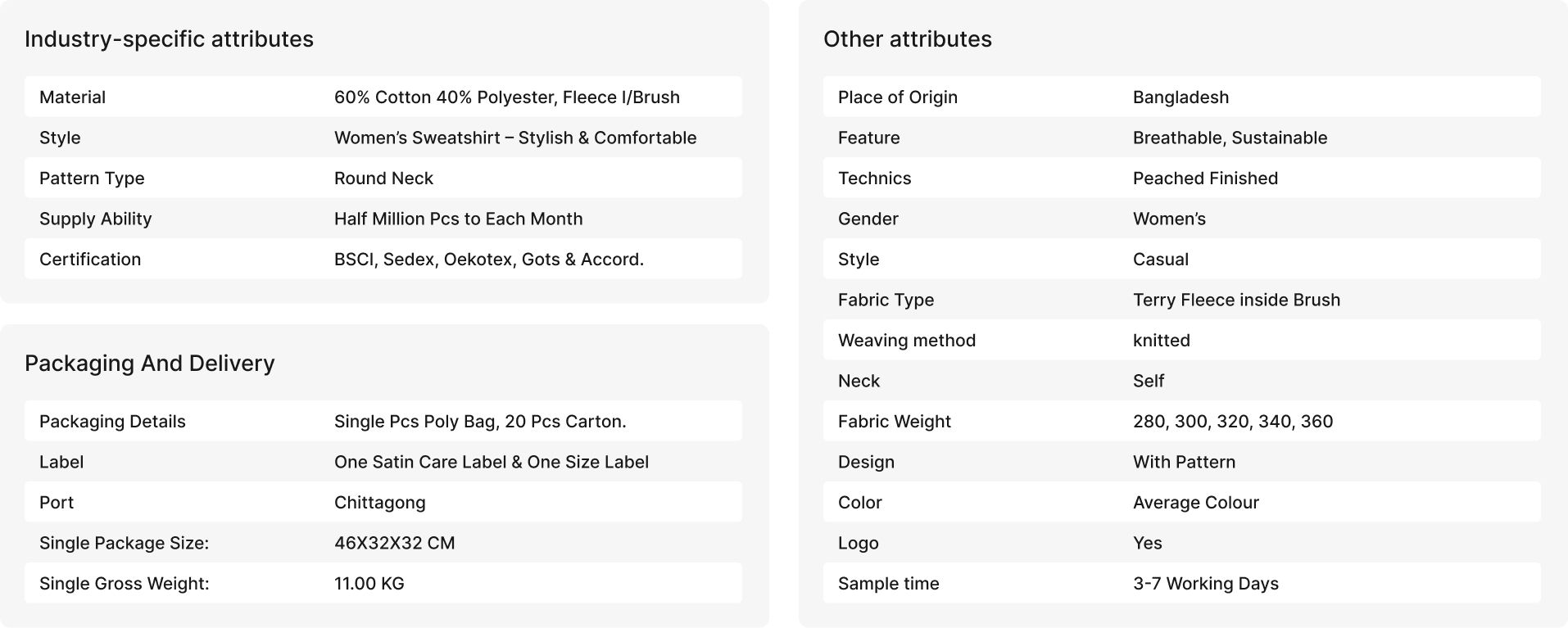Select the Terry Fleece inside Brush value
The width and height of the screenshot is (1568, 628).
point(1236,300)
